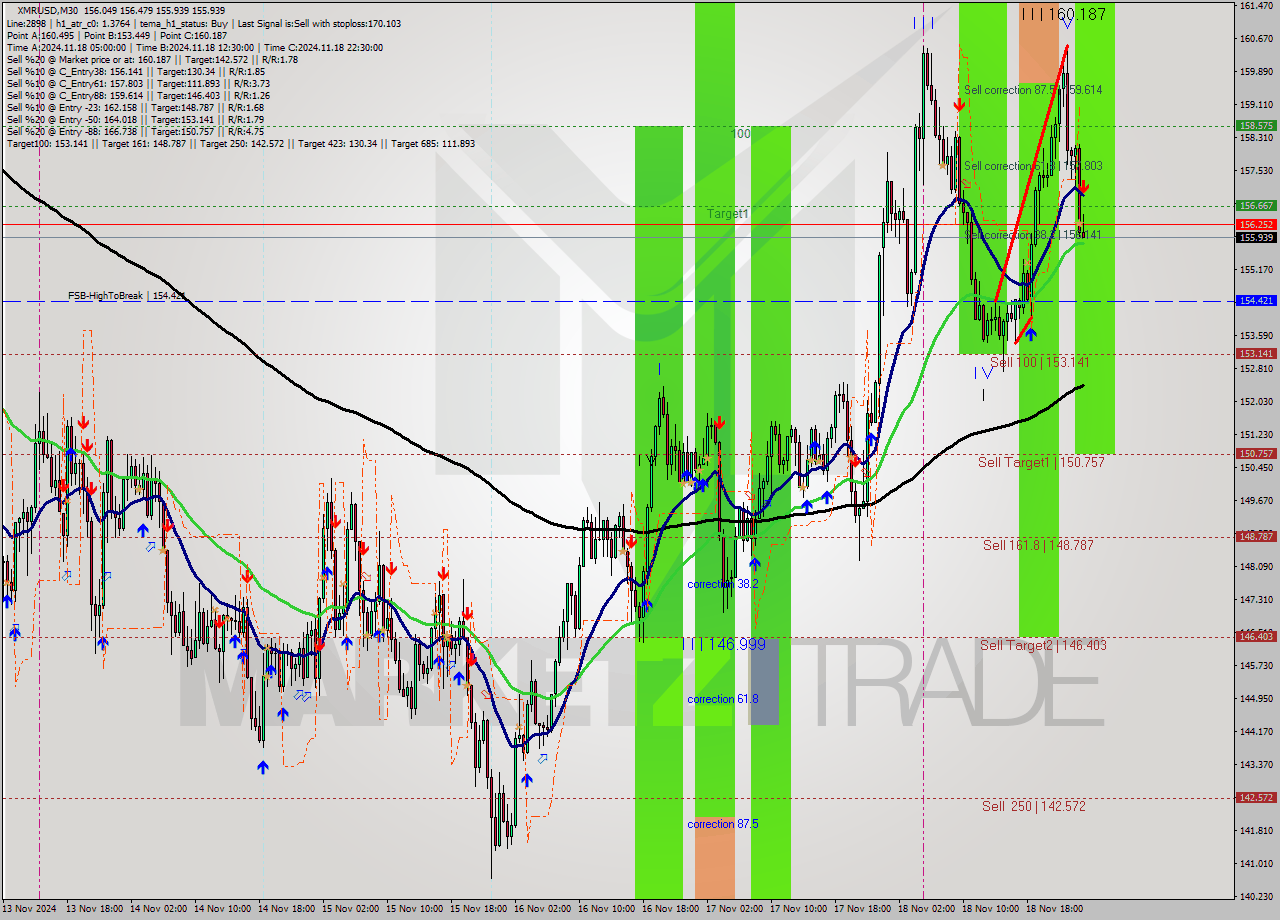Click the green 156.667 price tag
This screenshot has width=1280, height=920.
(1256, 205)
